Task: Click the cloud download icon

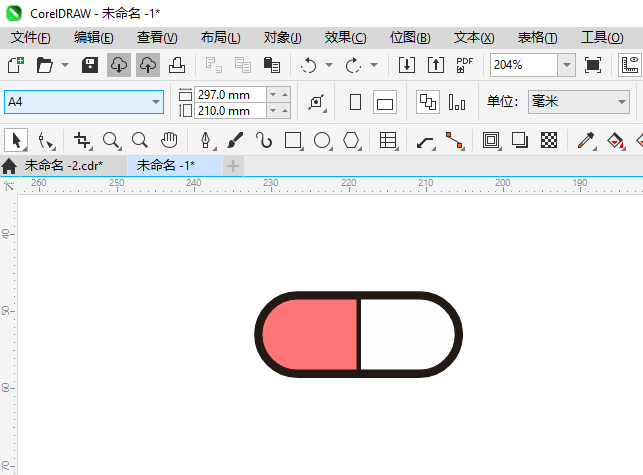Action: click(x=119, y=65)
